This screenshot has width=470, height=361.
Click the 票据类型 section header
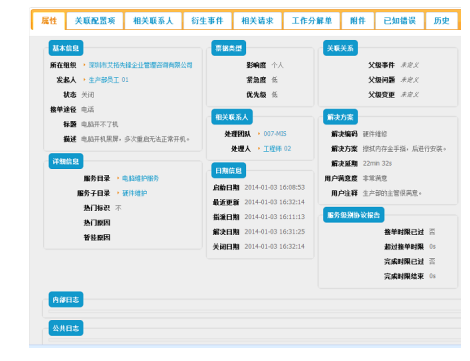tap(228, 48)
